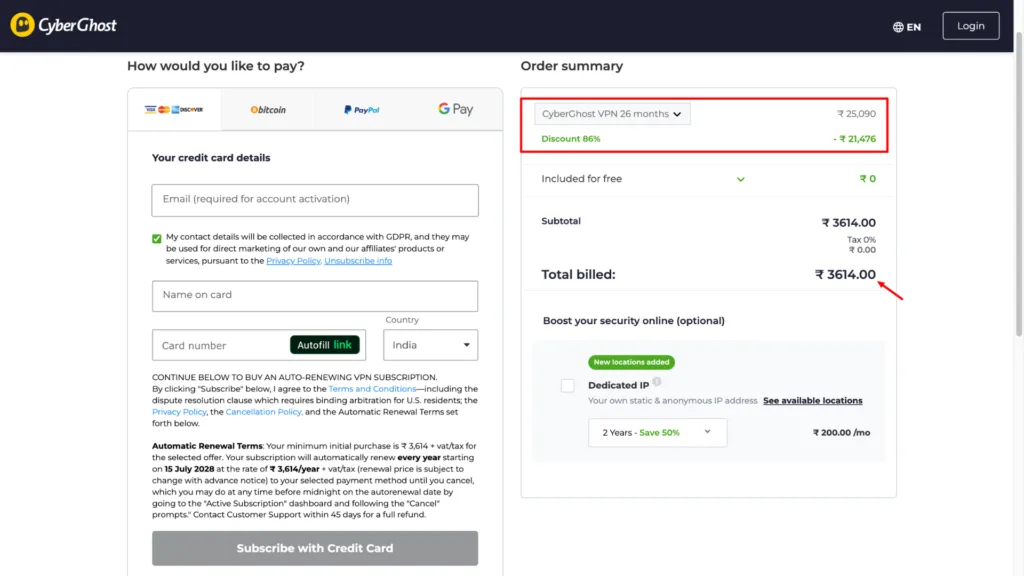Screen dimensions: 1024x576
Task: Click Subscribe with Credit Card button
Action: pos(315,548)
